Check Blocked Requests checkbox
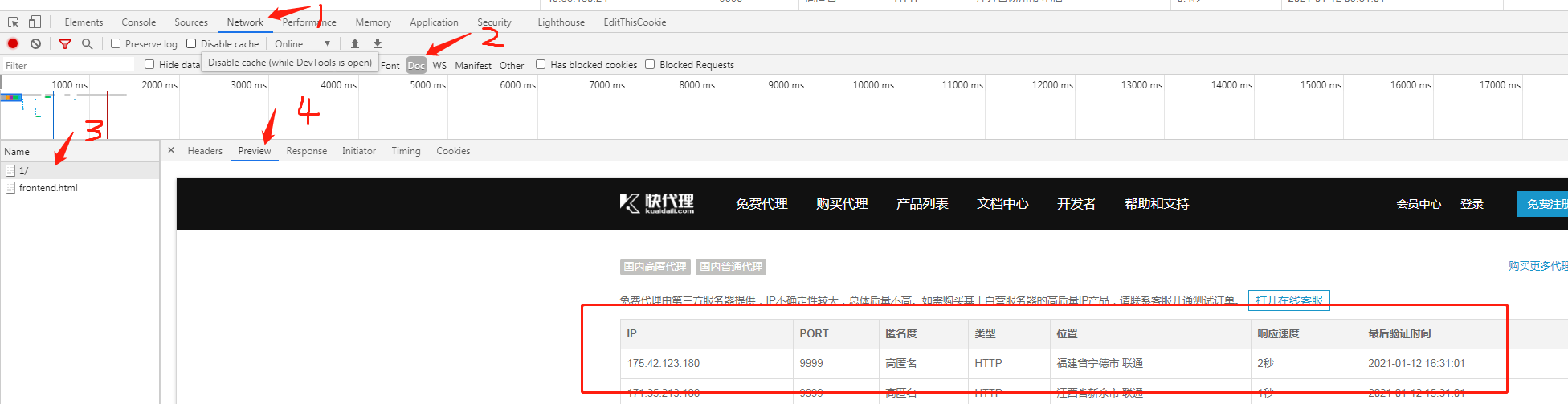 tap(650, 64)
